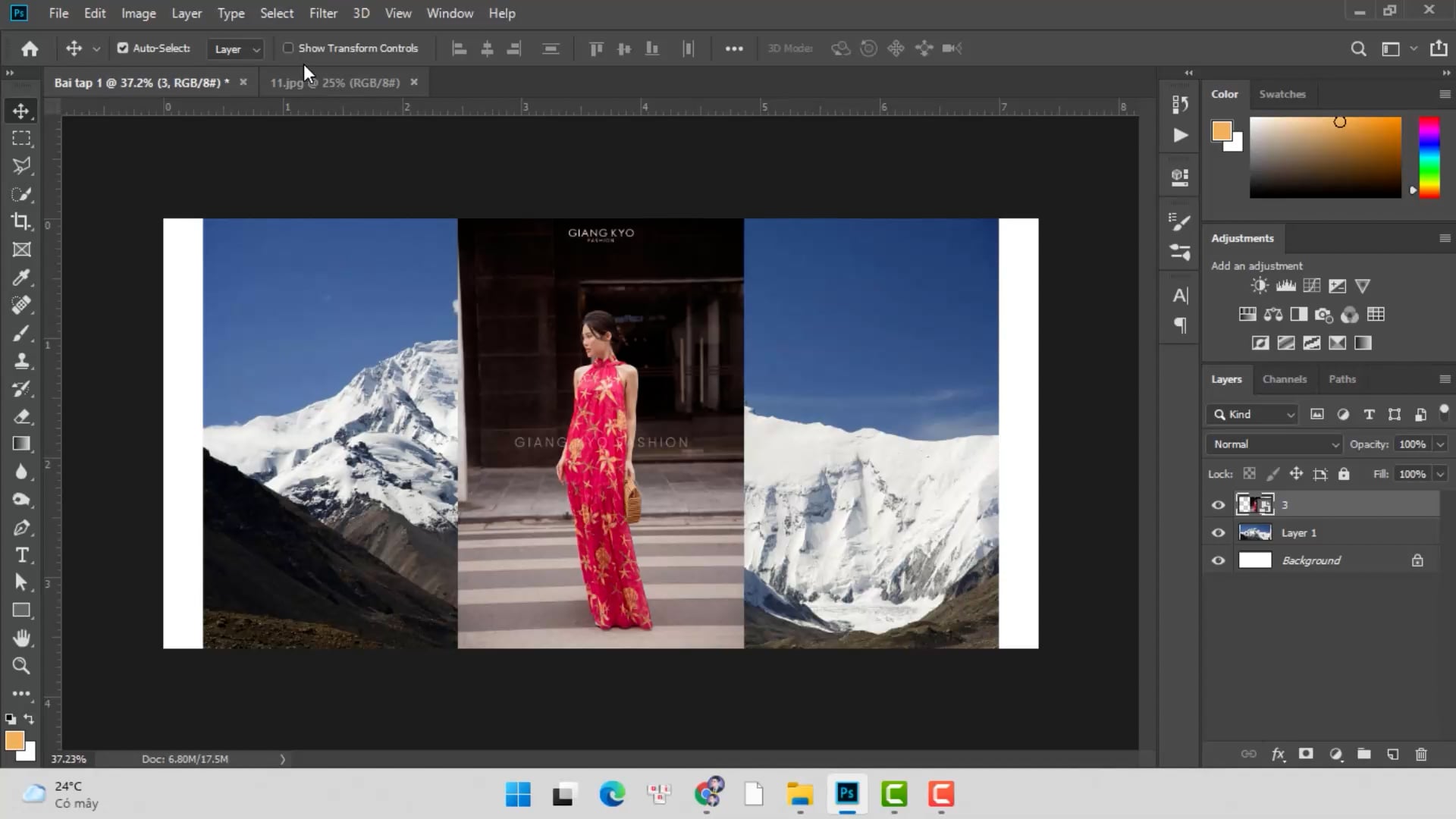Hide layer 3 visibility eye

click(x=1219, y=505)
